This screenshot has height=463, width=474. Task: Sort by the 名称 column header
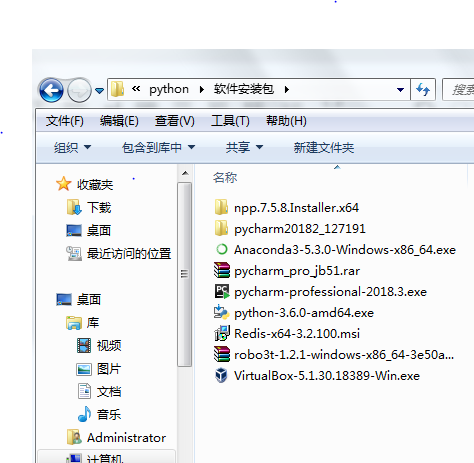pyautogui.click(x=225, y=177)
